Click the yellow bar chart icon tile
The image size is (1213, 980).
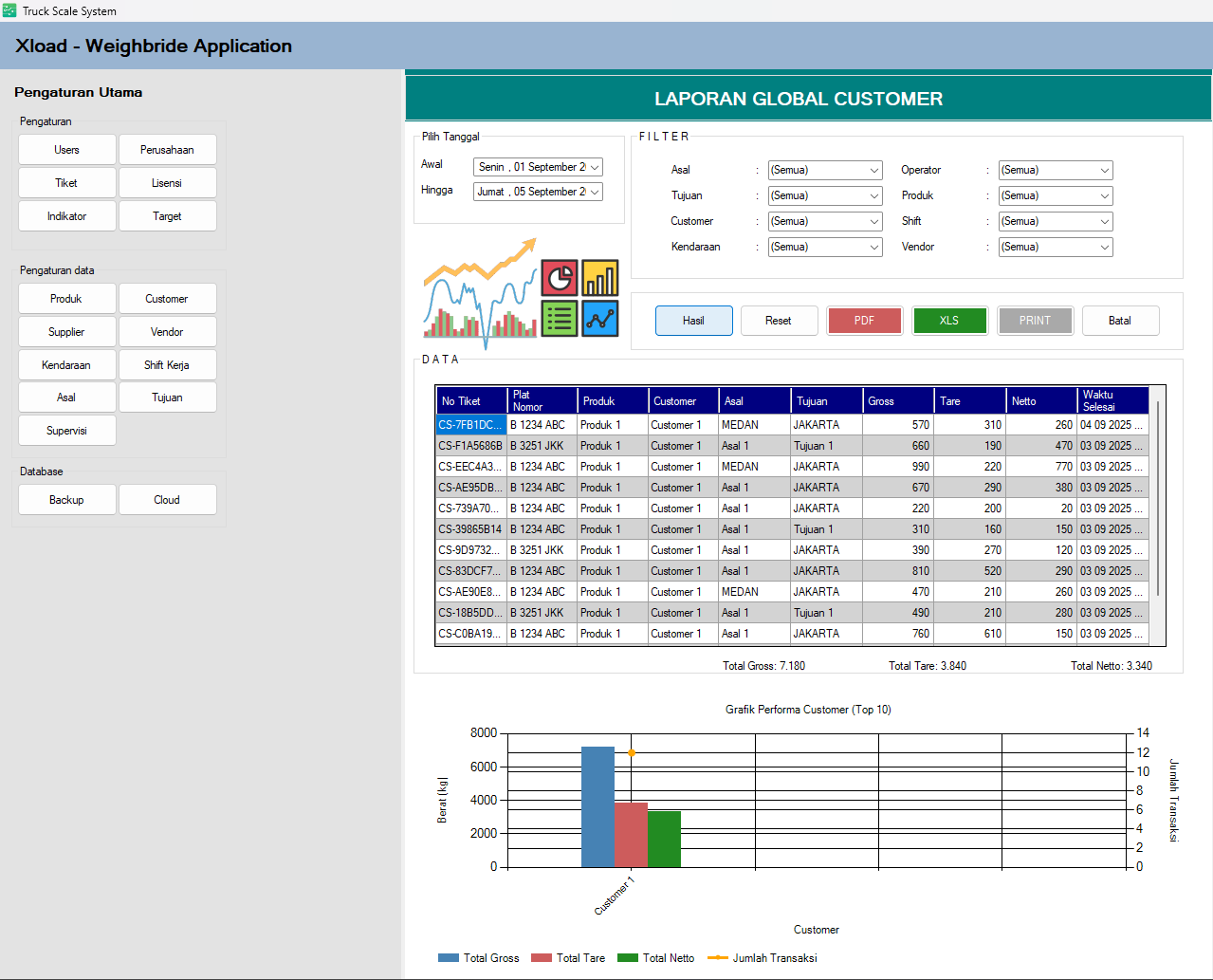pyautogui.click(x=599, y=279)
